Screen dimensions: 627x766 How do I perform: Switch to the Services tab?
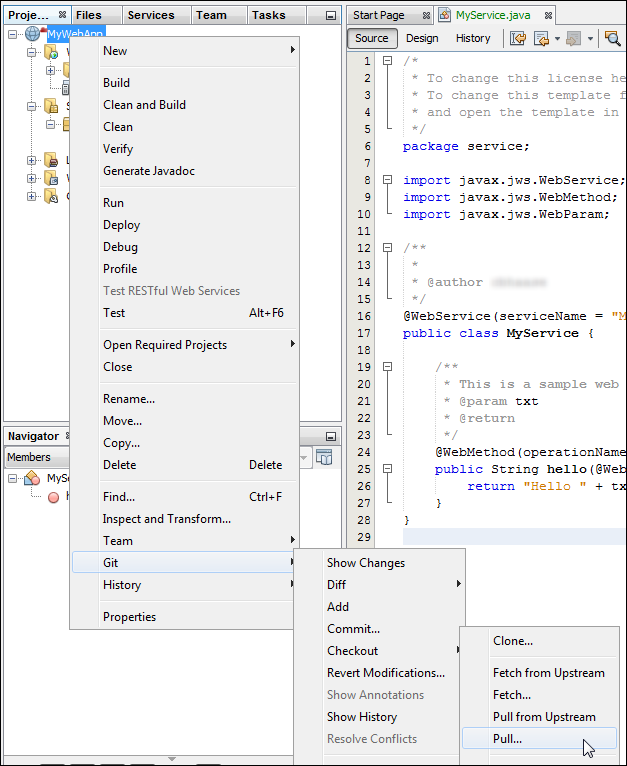pyautogui.click(x=156, y=15)
